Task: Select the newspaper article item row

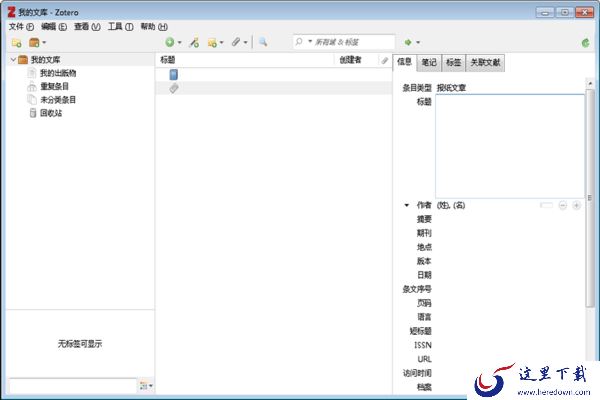Action: point(274,88)
